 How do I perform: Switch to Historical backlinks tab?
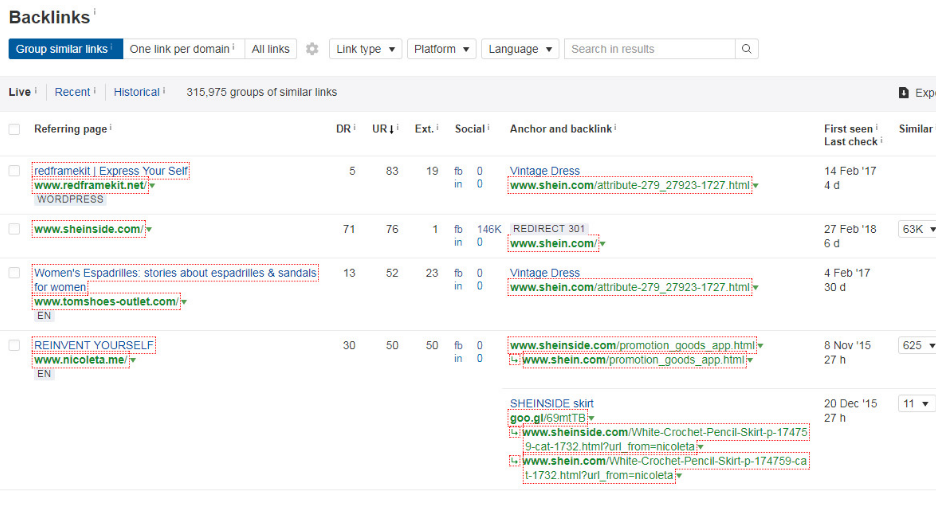[137, 92]
